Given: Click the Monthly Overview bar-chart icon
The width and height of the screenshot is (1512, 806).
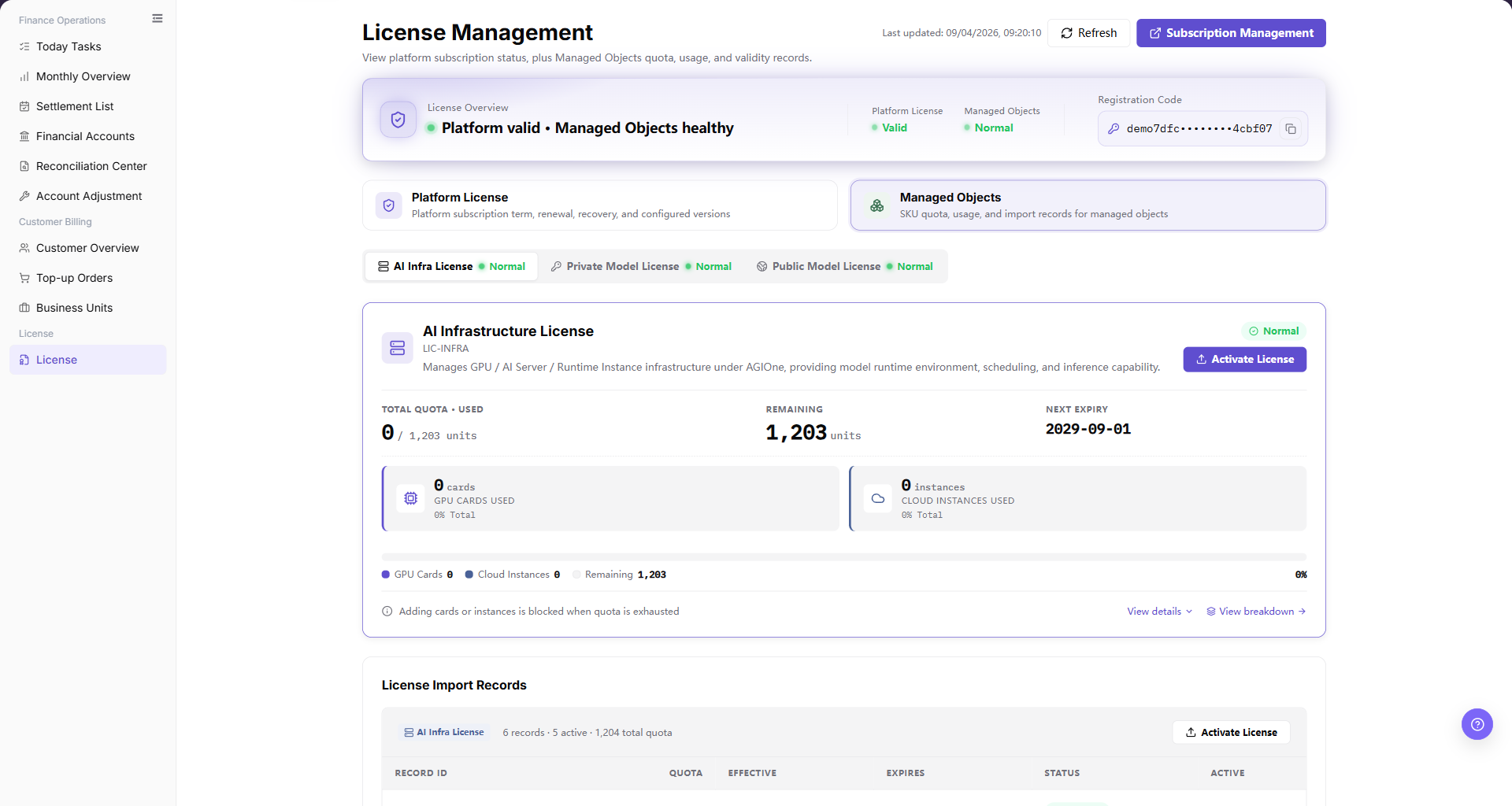Looking at the screenshot, I should click(x=24, y=76).
